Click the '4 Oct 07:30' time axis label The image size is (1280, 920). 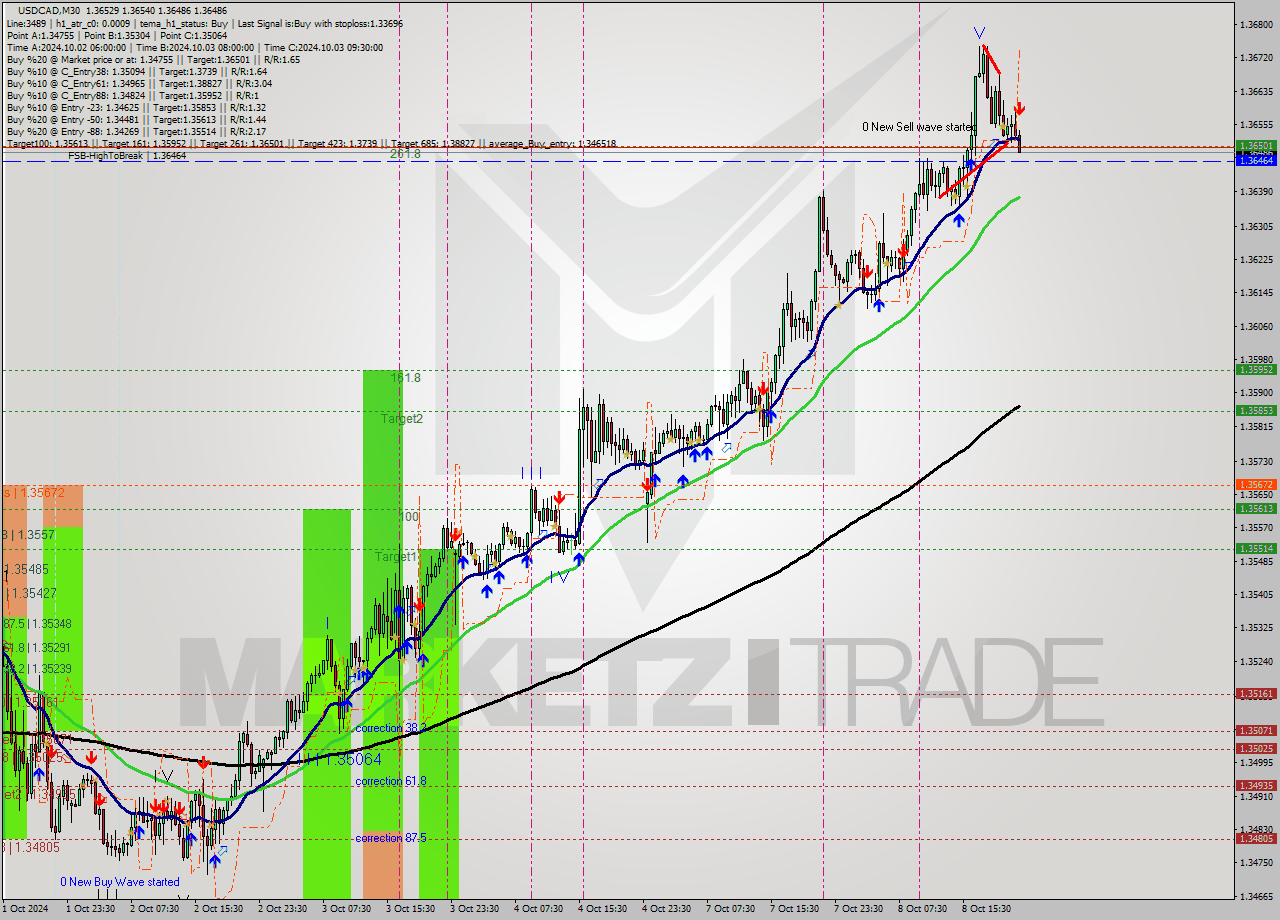(x=538, y=909)
